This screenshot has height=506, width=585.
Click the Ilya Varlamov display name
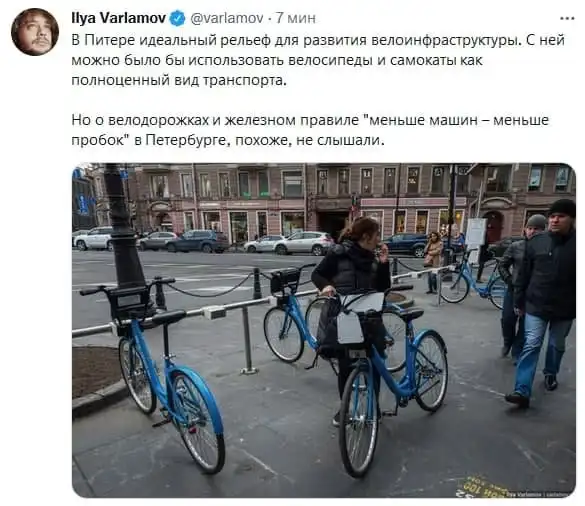coord(119,18)
